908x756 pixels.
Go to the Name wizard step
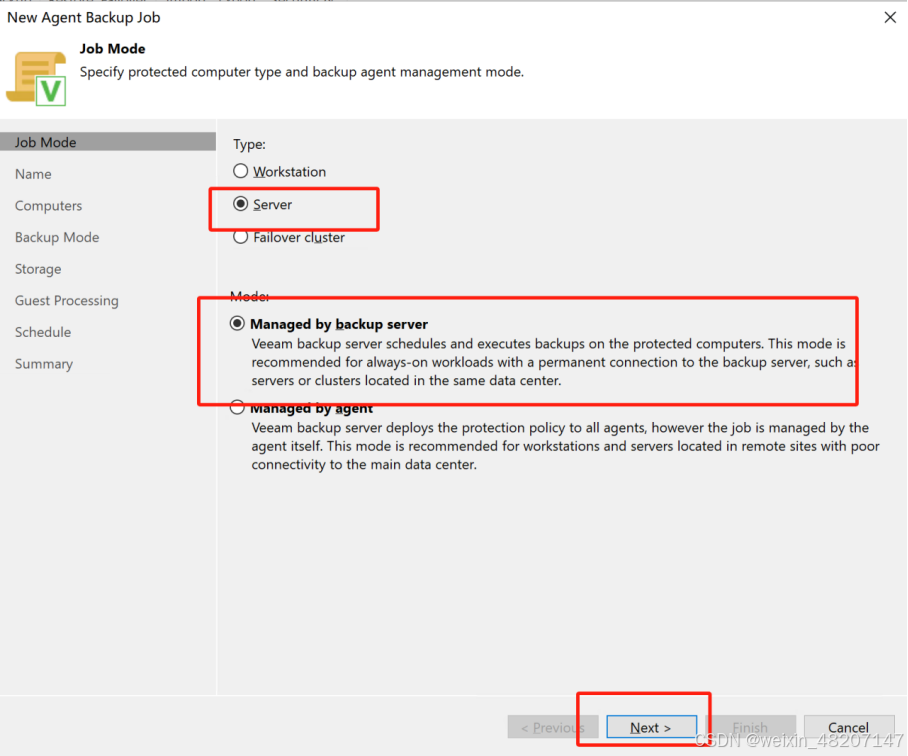tap(33, 174)
